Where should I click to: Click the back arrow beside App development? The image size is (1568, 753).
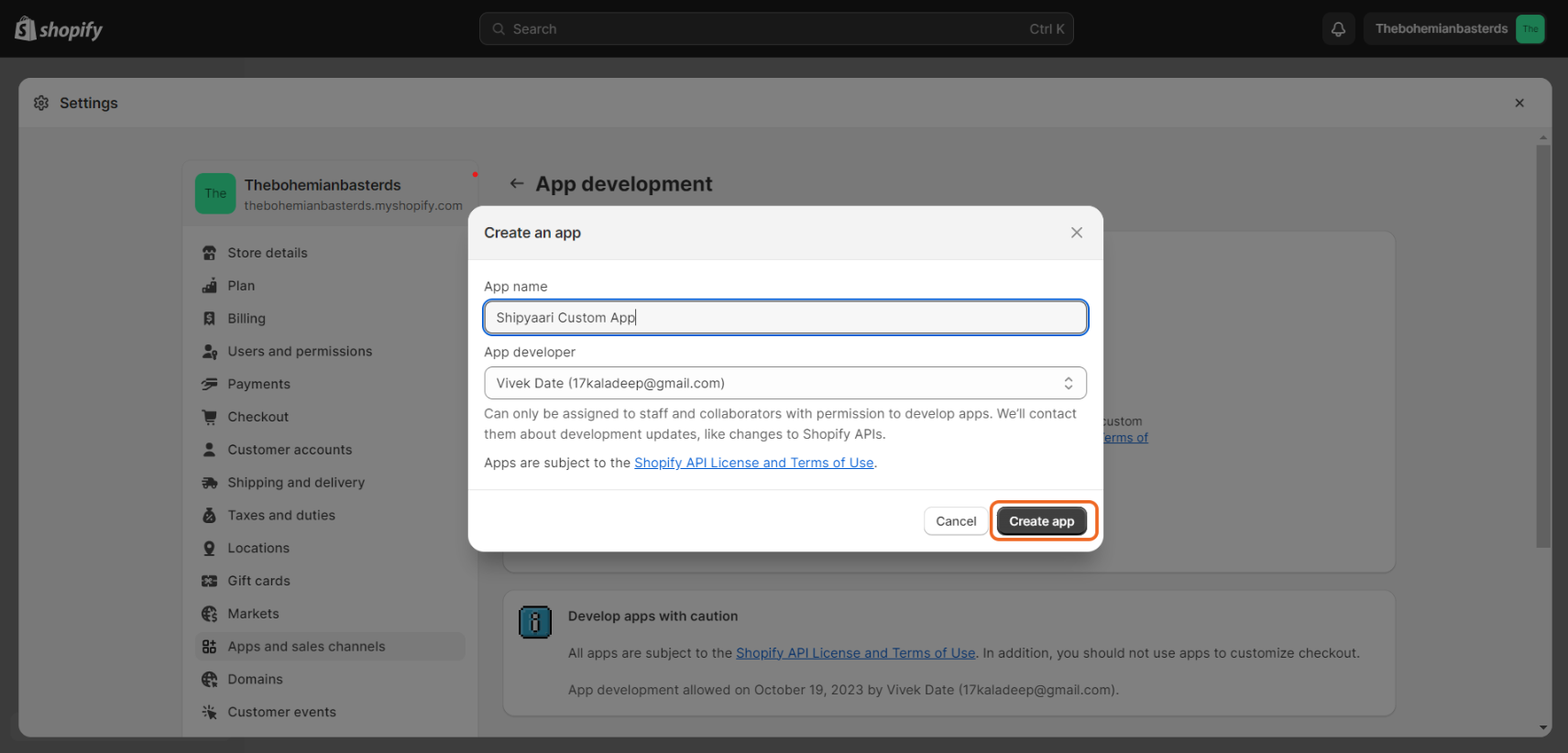[517, 184]
